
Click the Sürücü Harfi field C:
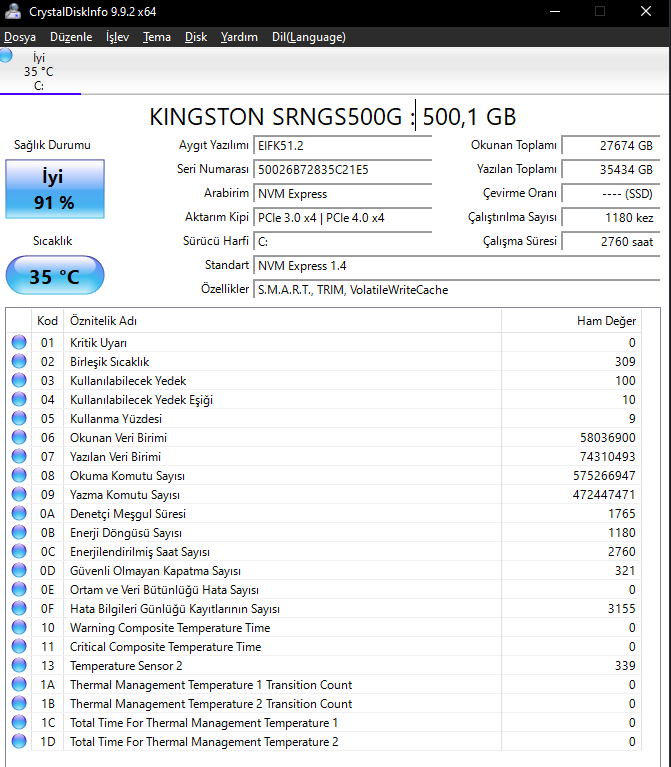tap(342, 242)
